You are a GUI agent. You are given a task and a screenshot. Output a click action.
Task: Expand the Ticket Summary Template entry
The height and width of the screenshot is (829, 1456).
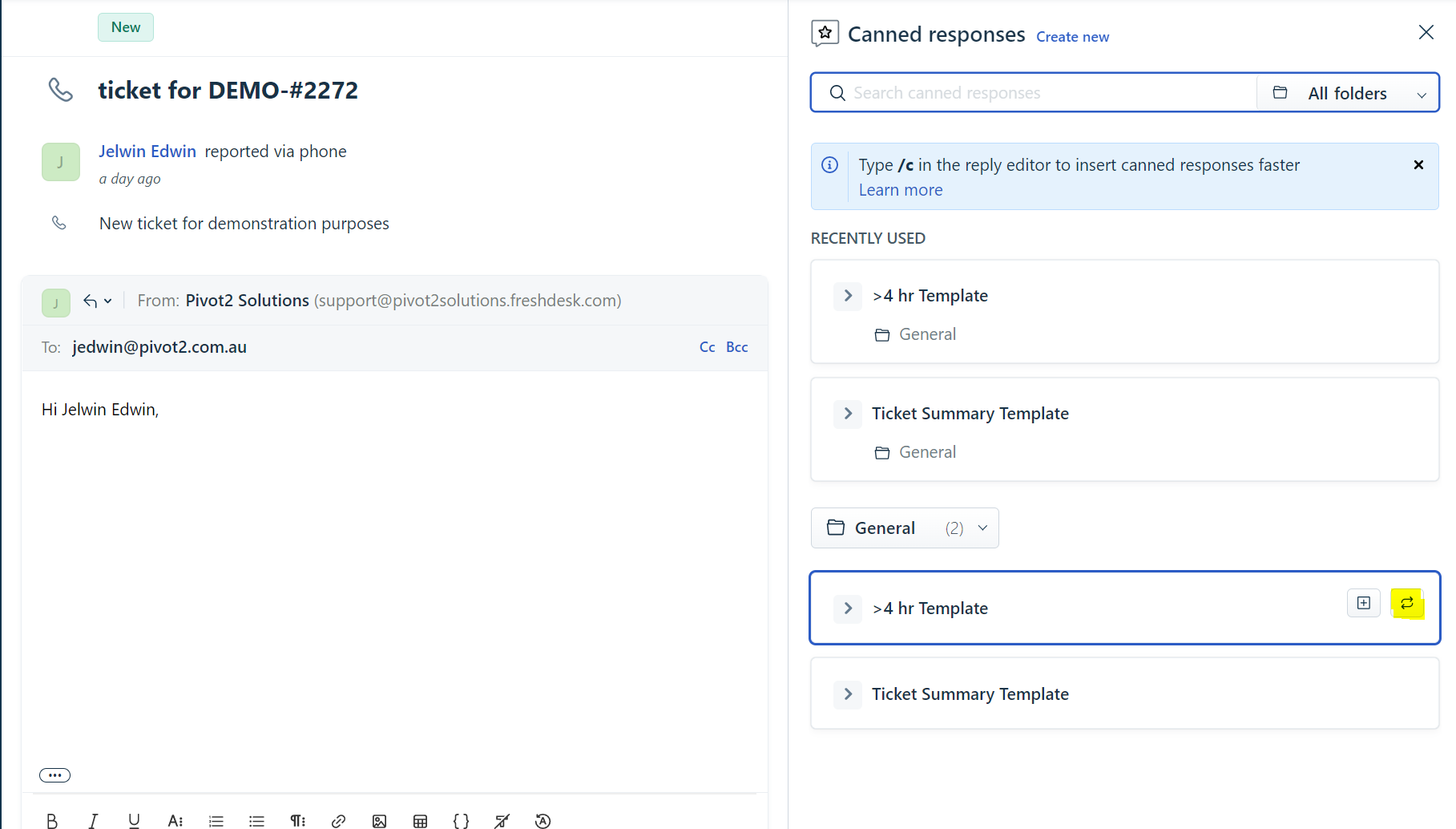(848, 414)
